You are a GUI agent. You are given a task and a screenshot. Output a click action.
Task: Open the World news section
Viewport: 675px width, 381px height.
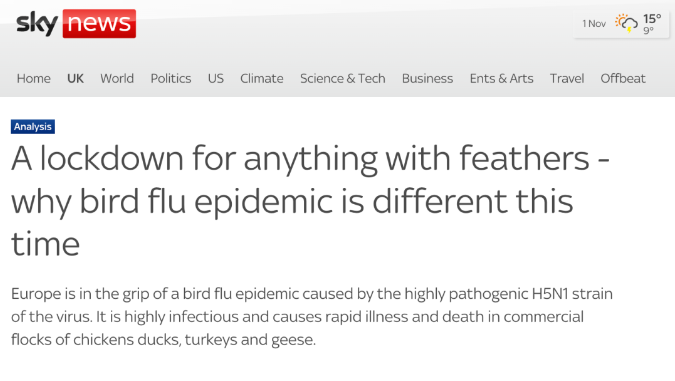tap(117, 78)
